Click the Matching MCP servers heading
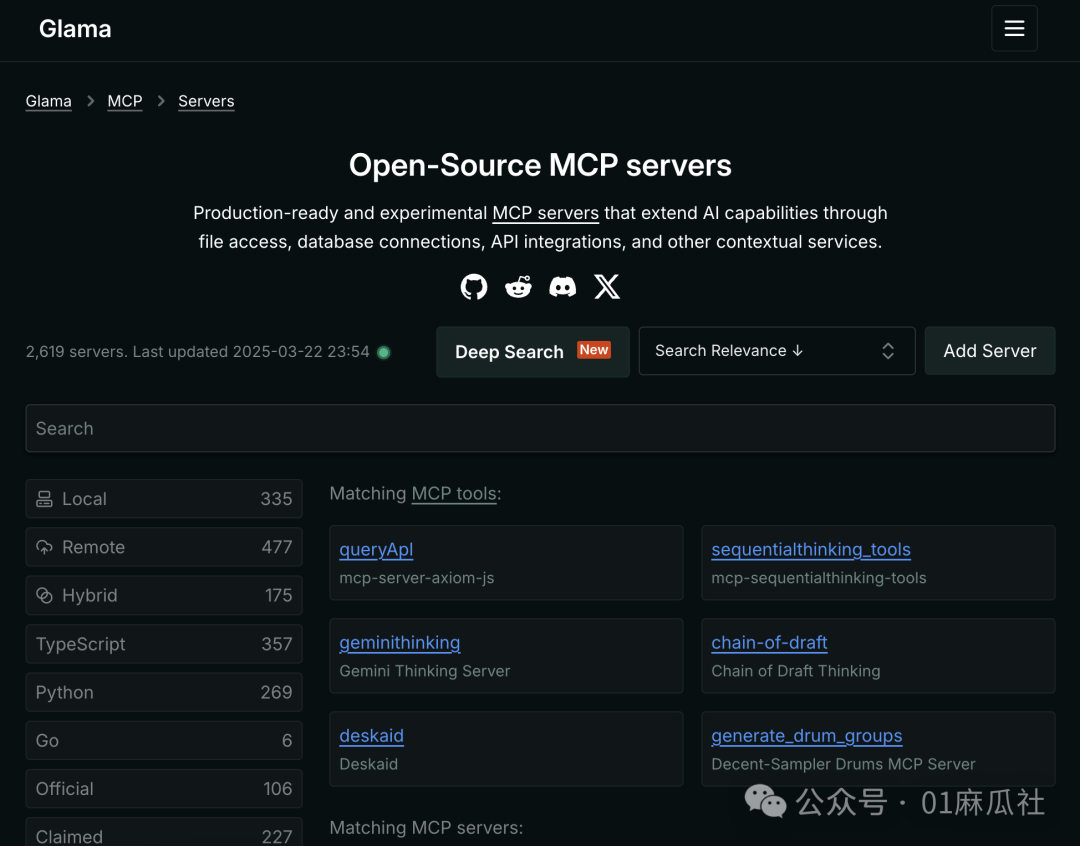This screenshot has height=846, width=1080. [426, 827]
